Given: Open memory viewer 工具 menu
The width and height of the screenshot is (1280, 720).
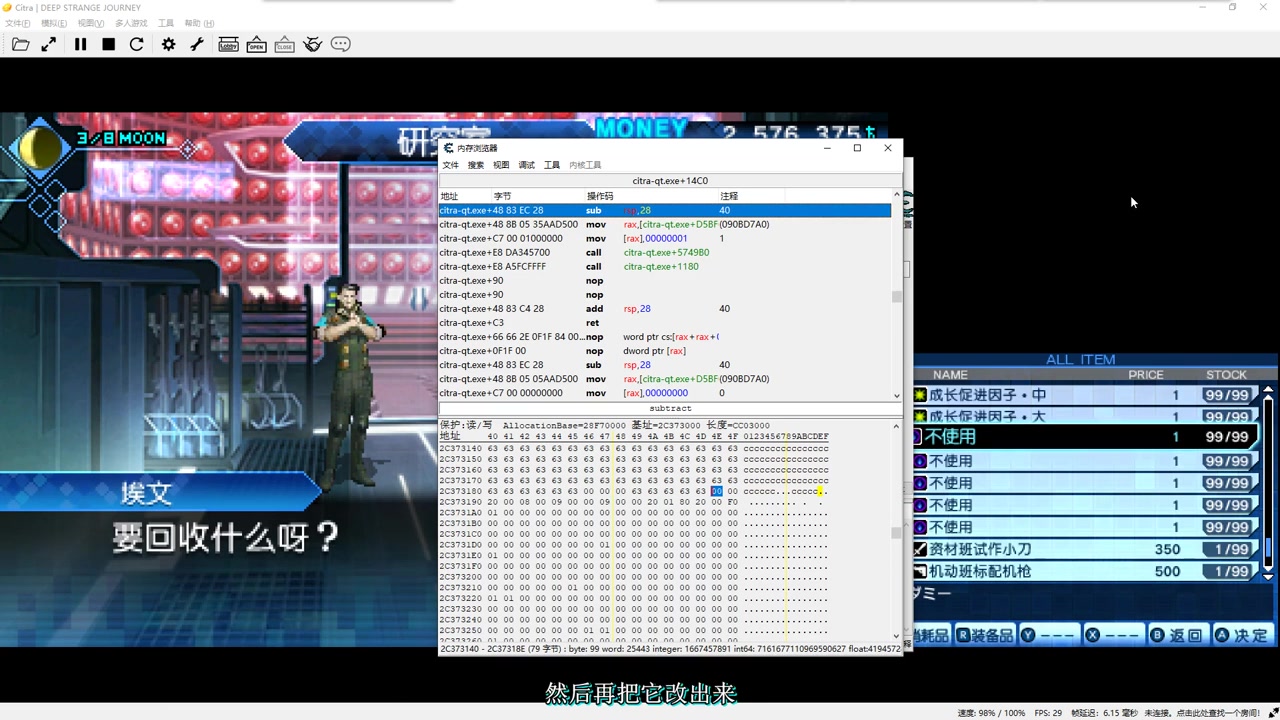Looking at the screenshot, I should 552,165.
